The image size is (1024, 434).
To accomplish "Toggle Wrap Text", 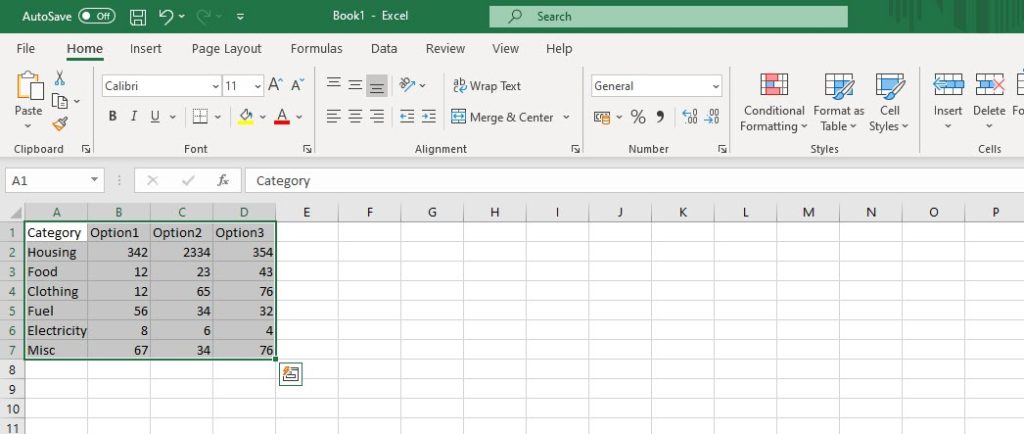I will 487,85.
